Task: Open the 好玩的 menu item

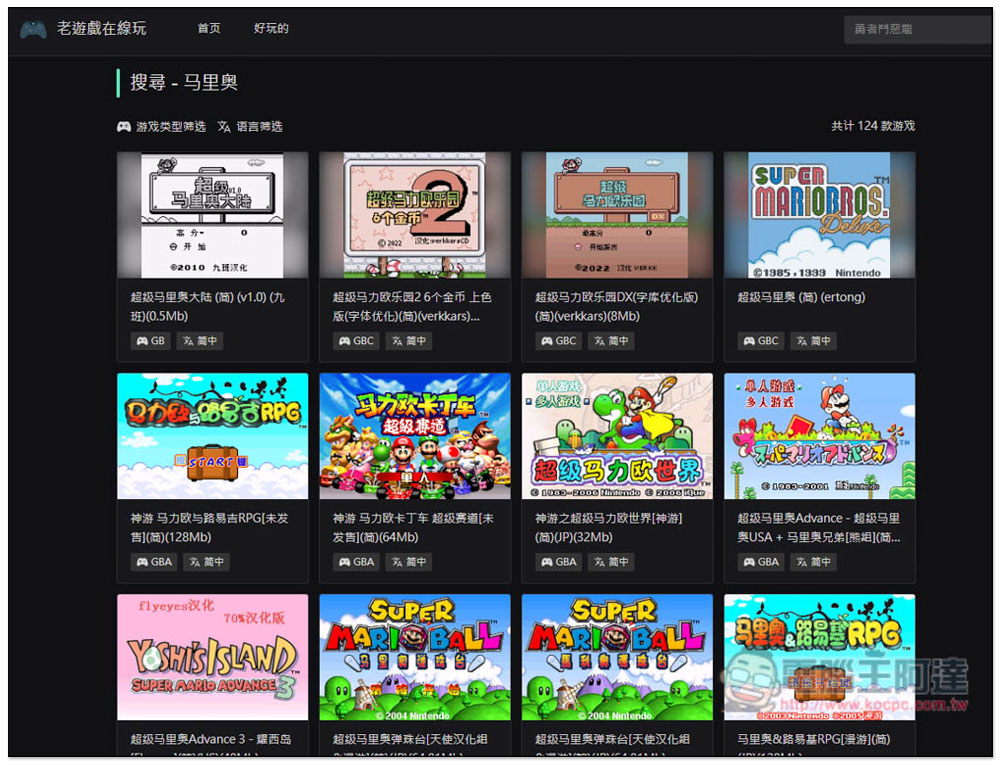Action: click(271, 28)
